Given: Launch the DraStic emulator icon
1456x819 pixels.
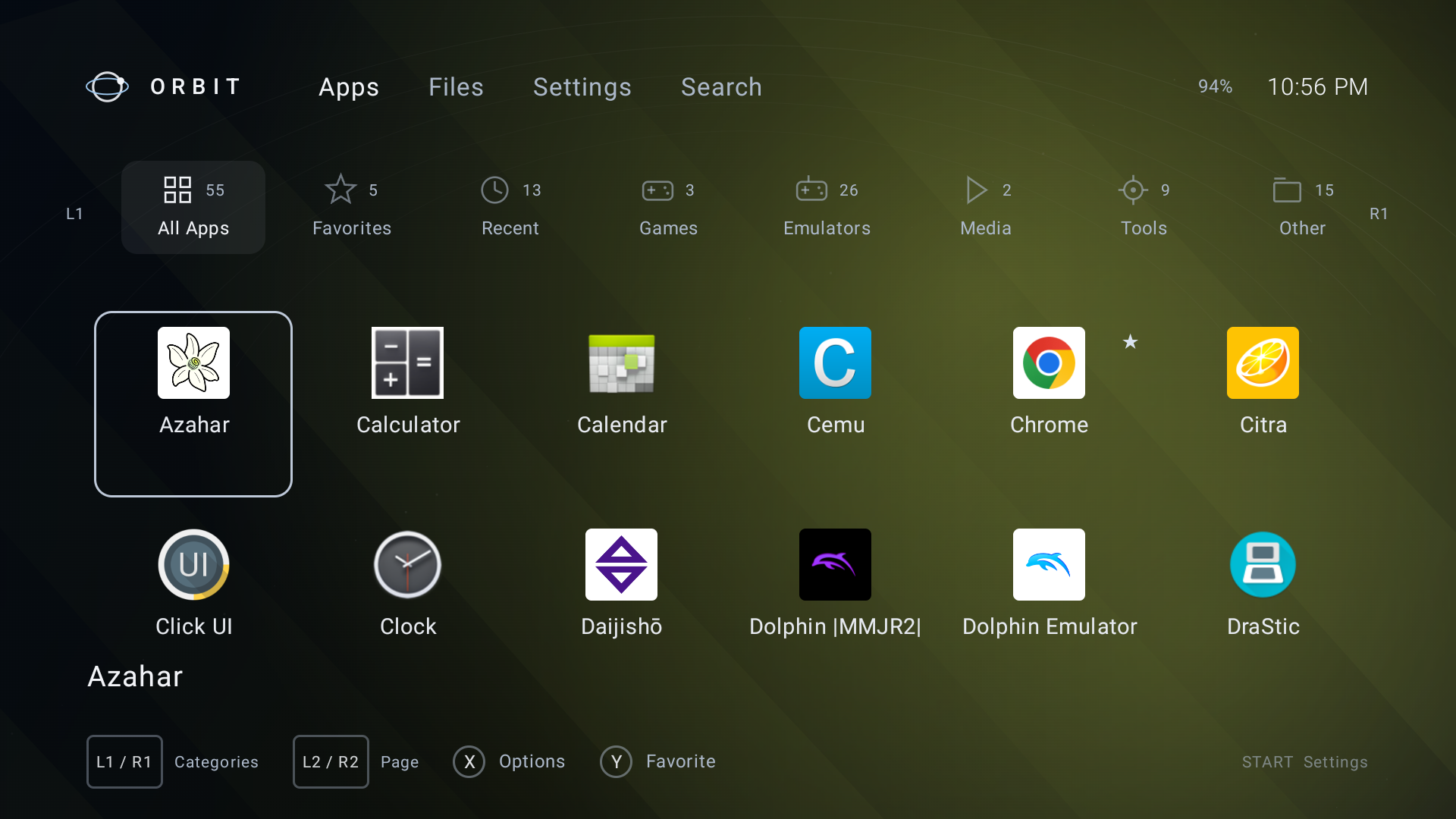Looking at the screenshot, I should point(1263,565).
